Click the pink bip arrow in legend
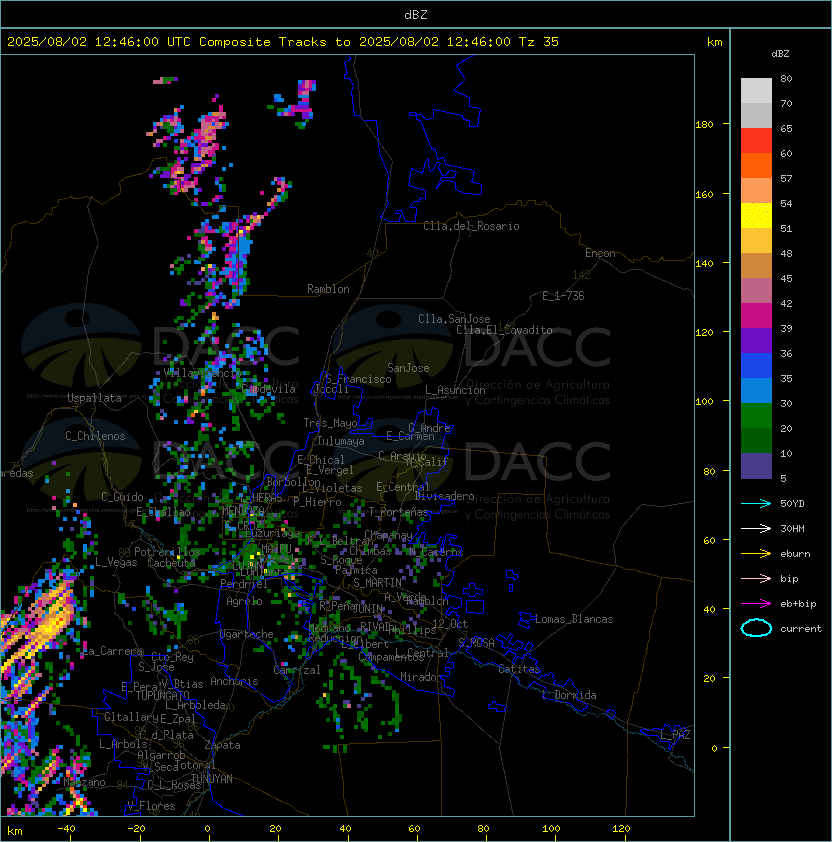The image size is (832, 842). point(756,578)
